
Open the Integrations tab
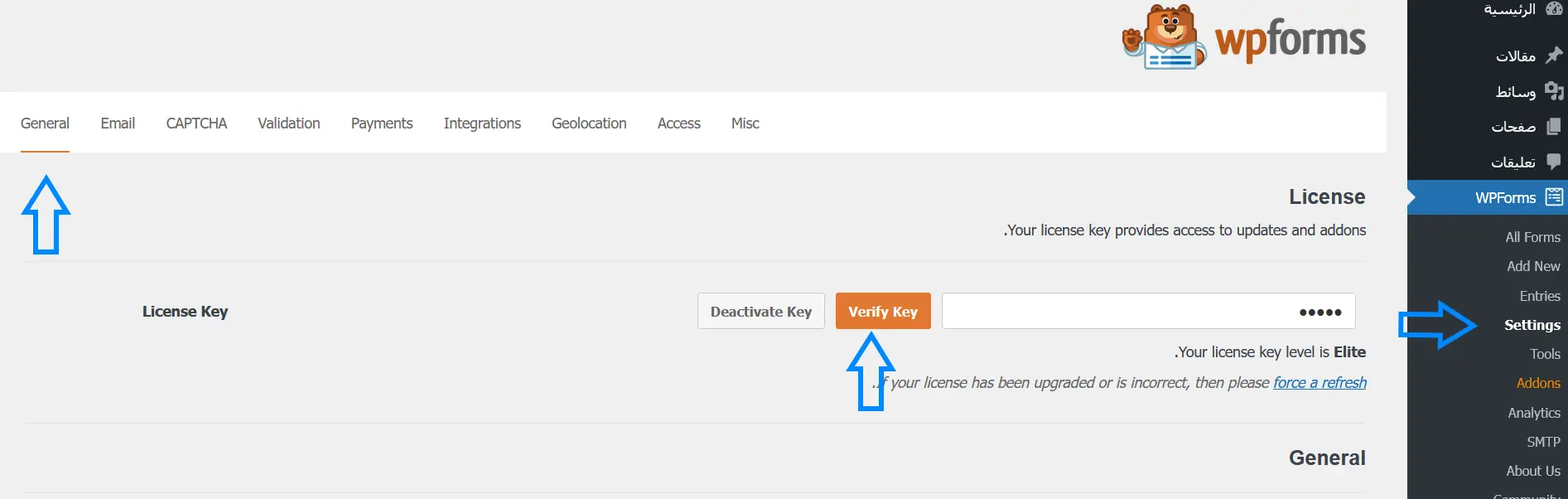[482, 124]
